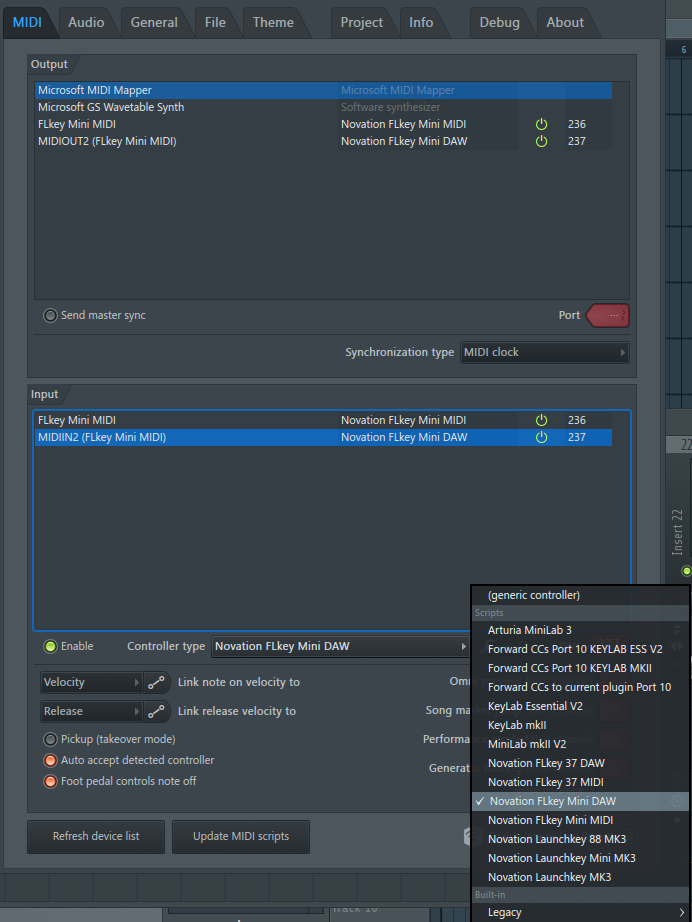Open the Info tab
Image resolution: width=692 pixels, height=922 pixels.
pos(421,22)
